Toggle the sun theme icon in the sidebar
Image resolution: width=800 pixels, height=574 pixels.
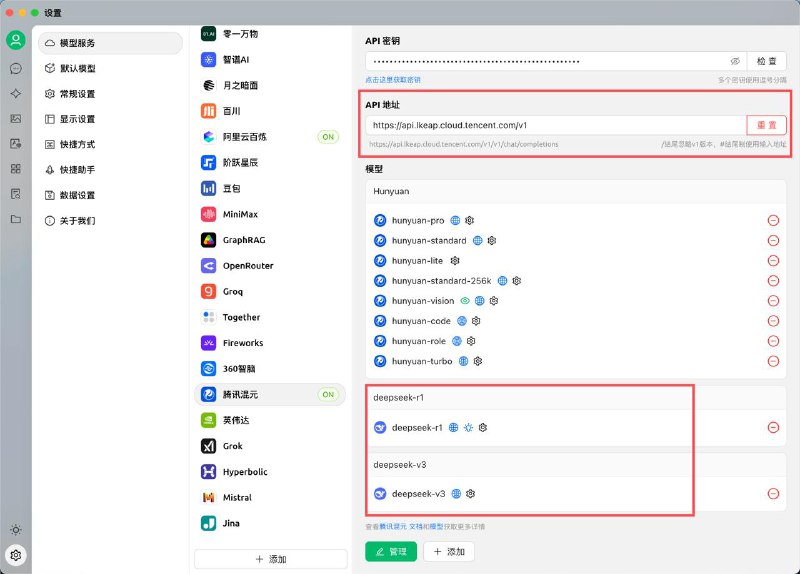pos(16,530)
